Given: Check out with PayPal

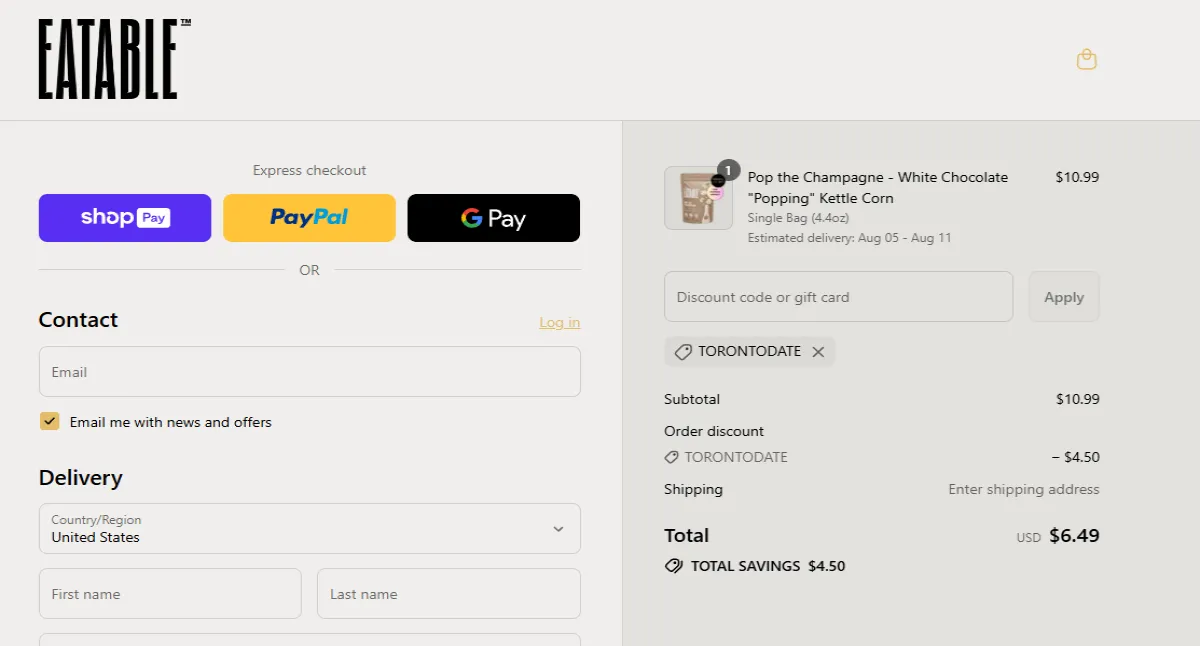Looking at the screenshot, I should (309, 218).
